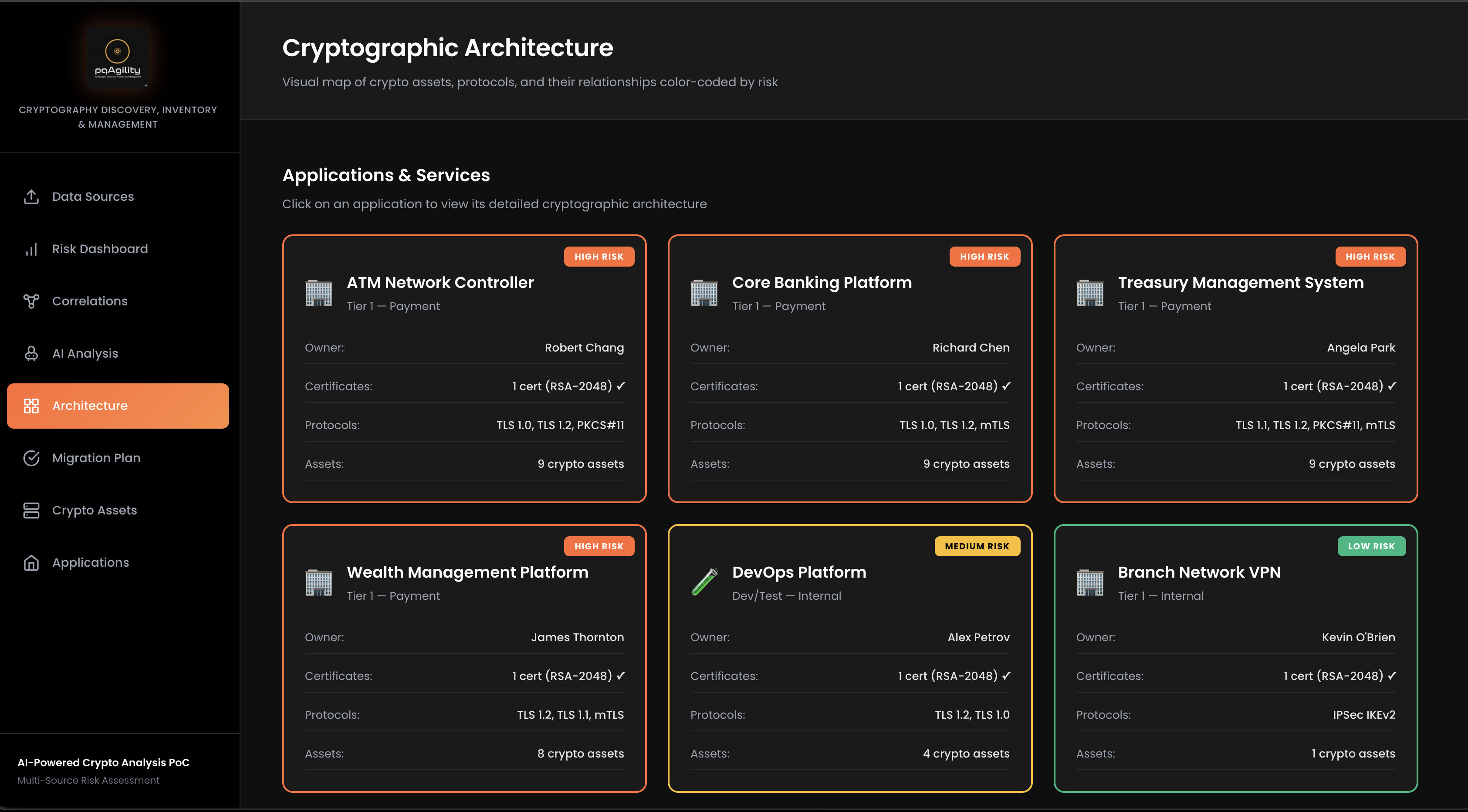This screenshot has width=1468, height=812.
Task: Click the Crypto Assets server icon
Action: 31,510
